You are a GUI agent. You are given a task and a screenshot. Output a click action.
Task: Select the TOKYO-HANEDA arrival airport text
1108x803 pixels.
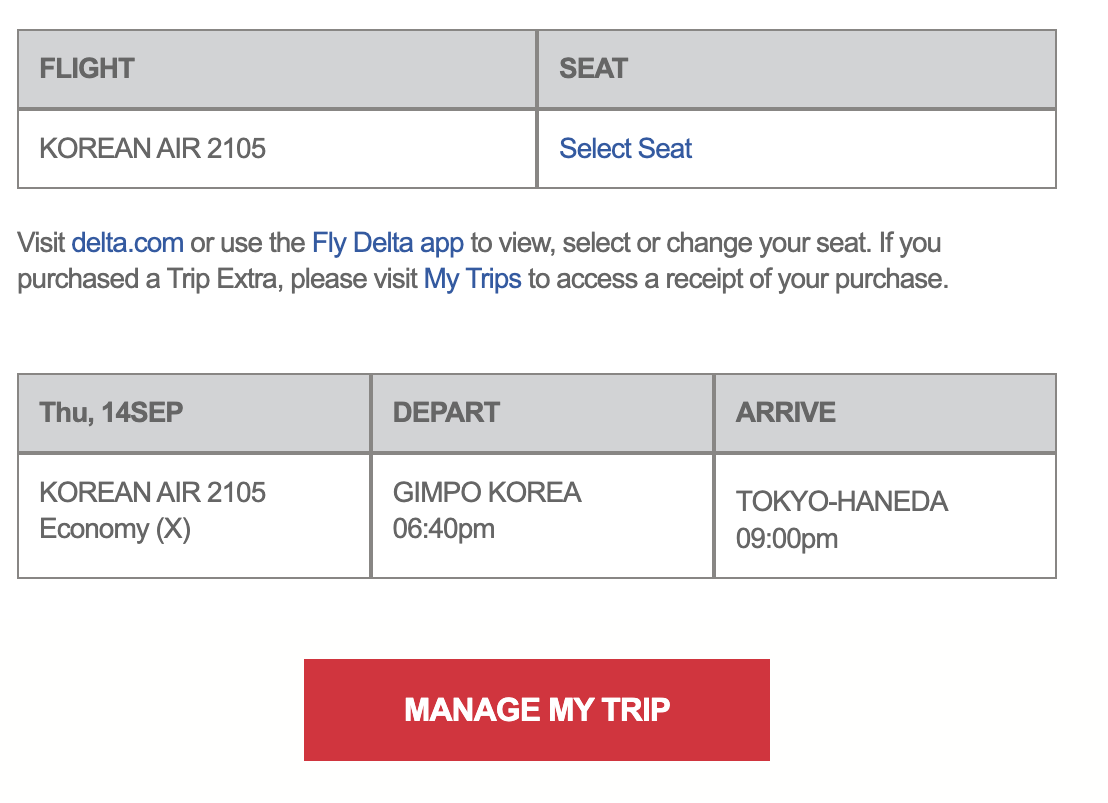pos(842,501)
